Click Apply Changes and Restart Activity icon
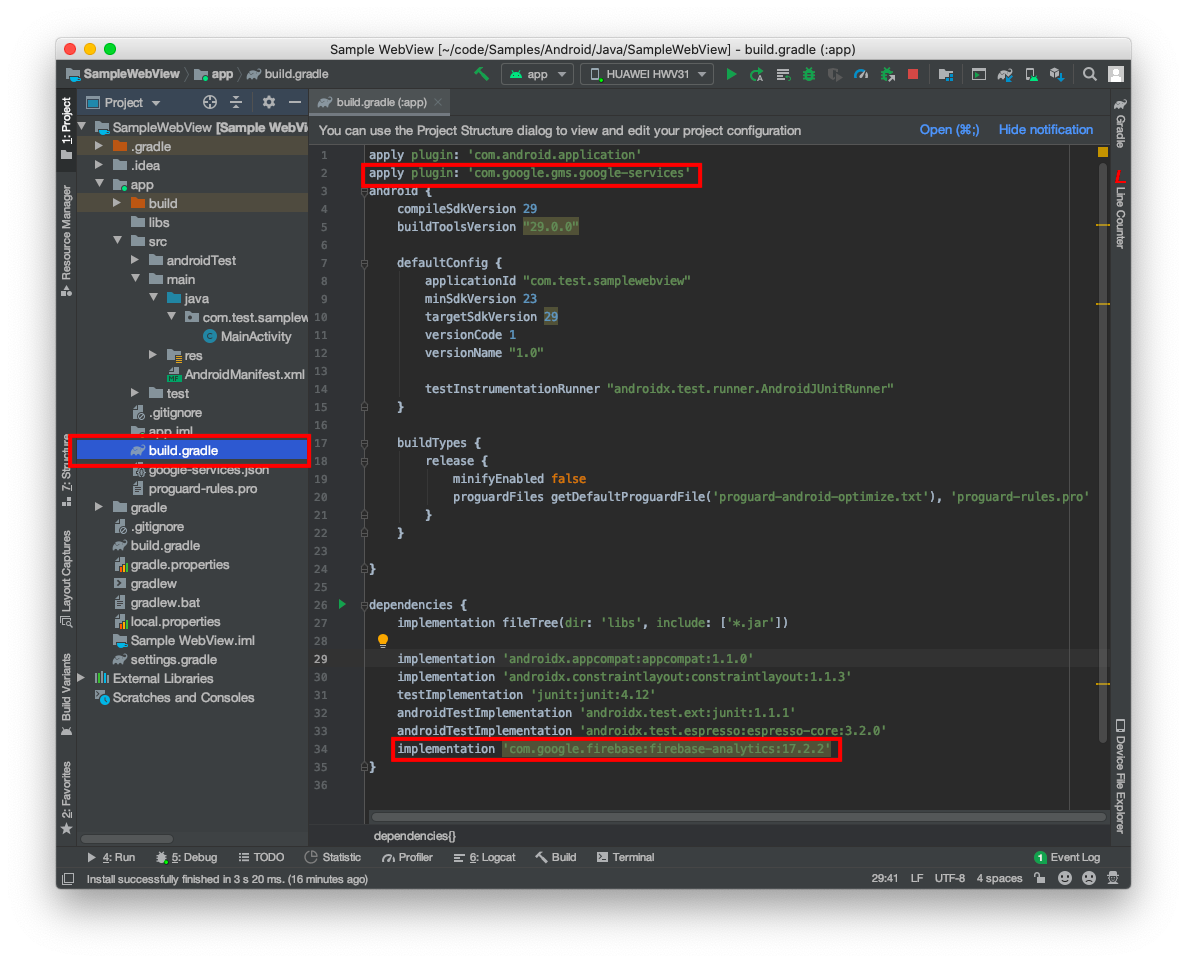 (x=756, y=74)
